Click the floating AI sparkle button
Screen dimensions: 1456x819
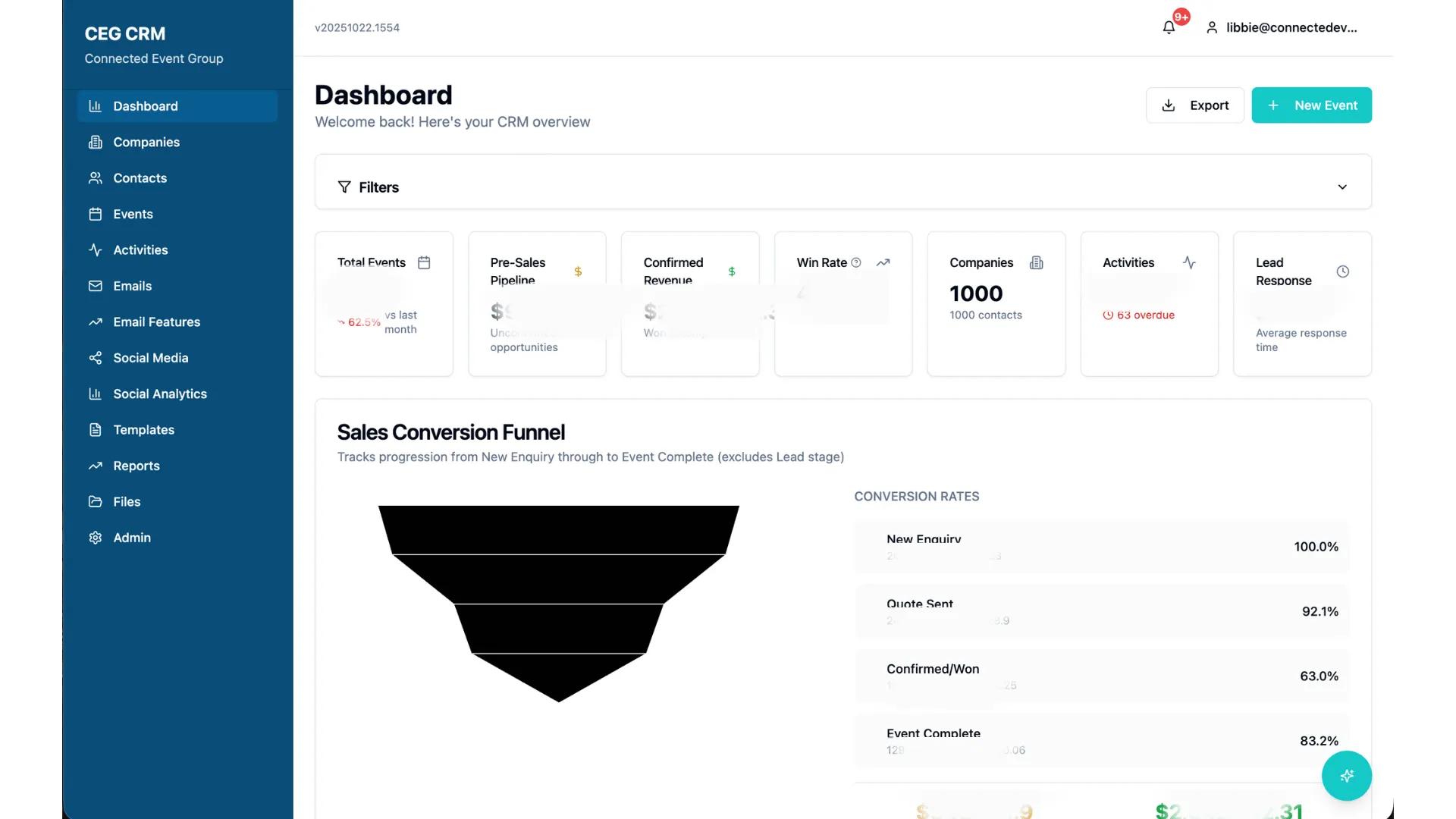click(1346, 776)
